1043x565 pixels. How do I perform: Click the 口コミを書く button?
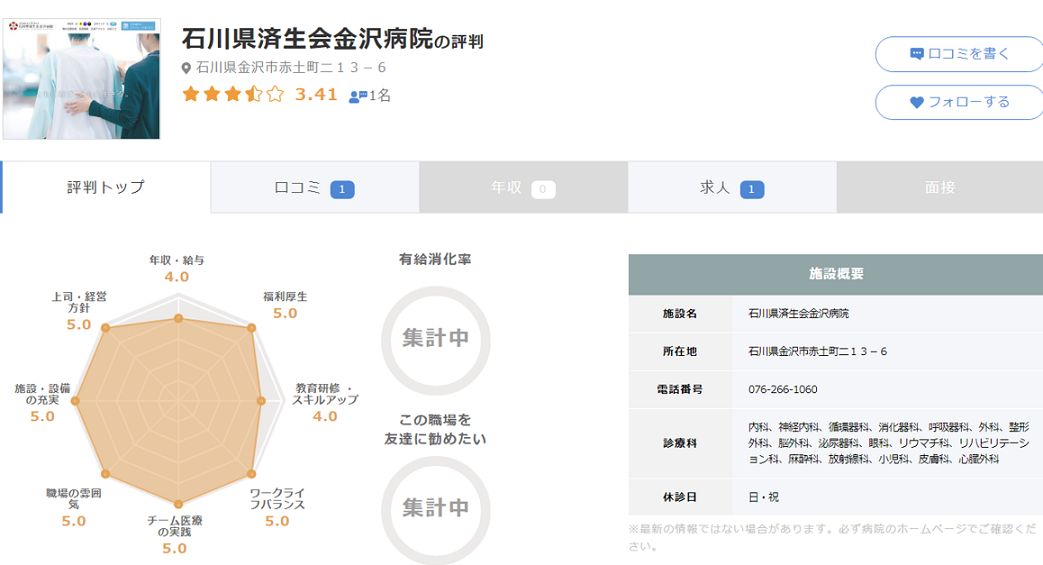coord(959,54)
